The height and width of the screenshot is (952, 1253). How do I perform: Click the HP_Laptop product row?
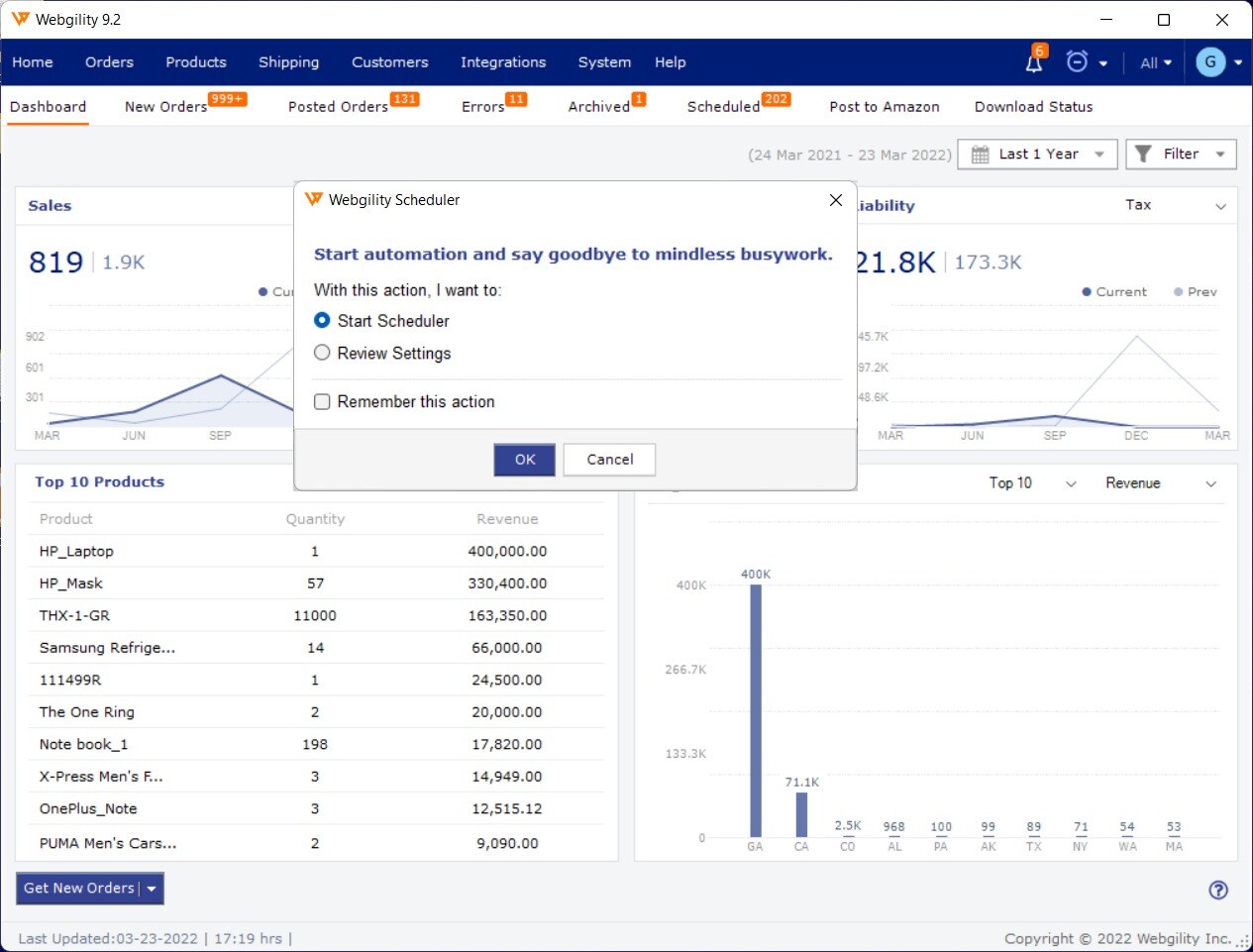pos(315,551)
